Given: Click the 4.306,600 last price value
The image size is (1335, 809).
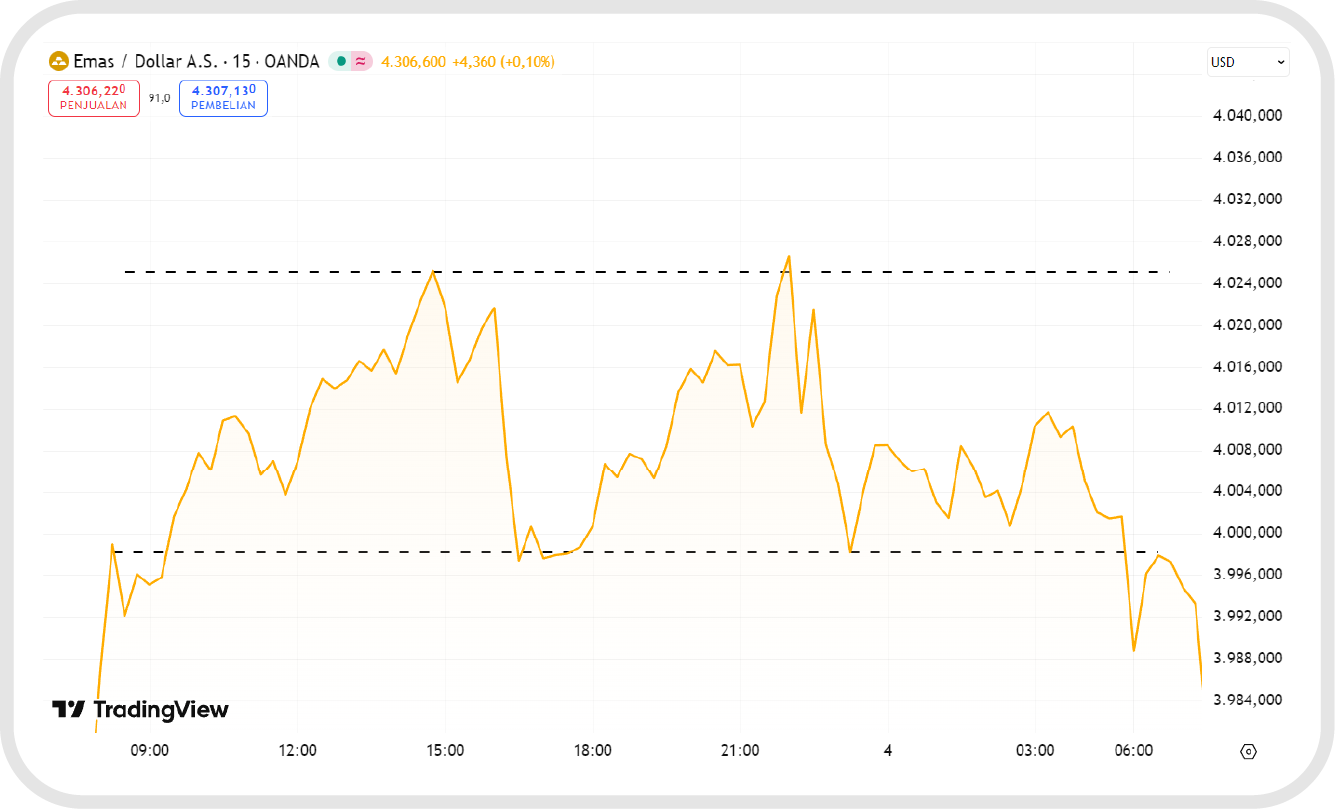Looking at the screenshot, I should tap(413, 62).
